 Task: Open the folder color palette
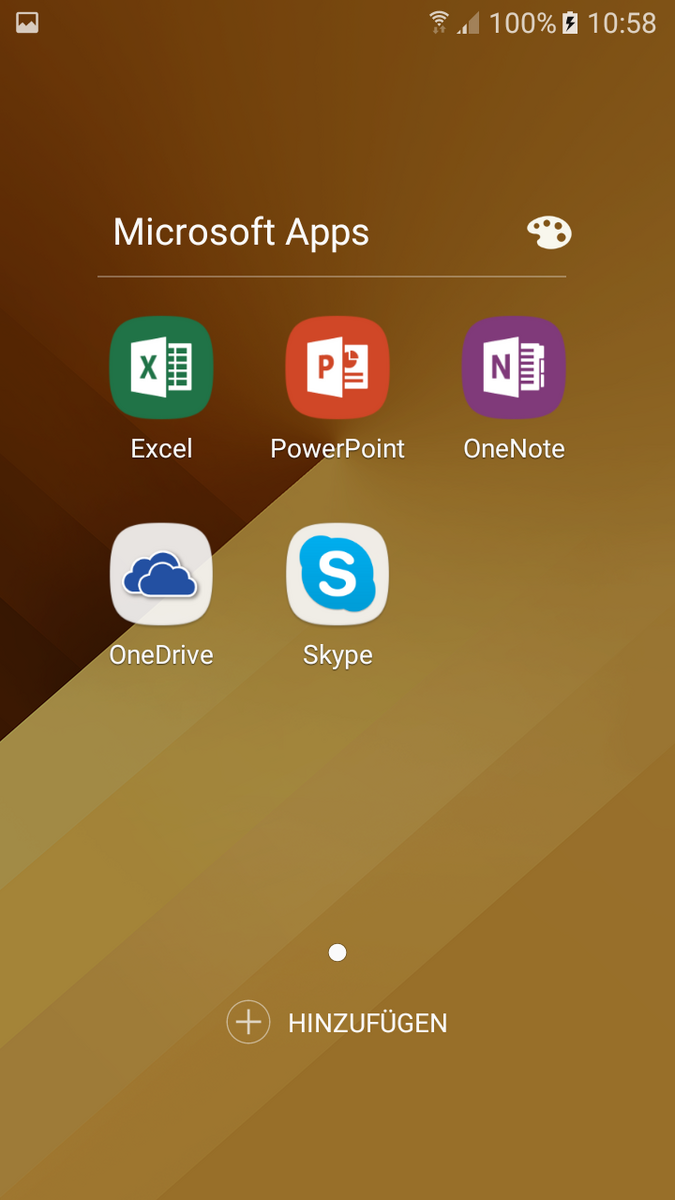click(x=549, y=233)
